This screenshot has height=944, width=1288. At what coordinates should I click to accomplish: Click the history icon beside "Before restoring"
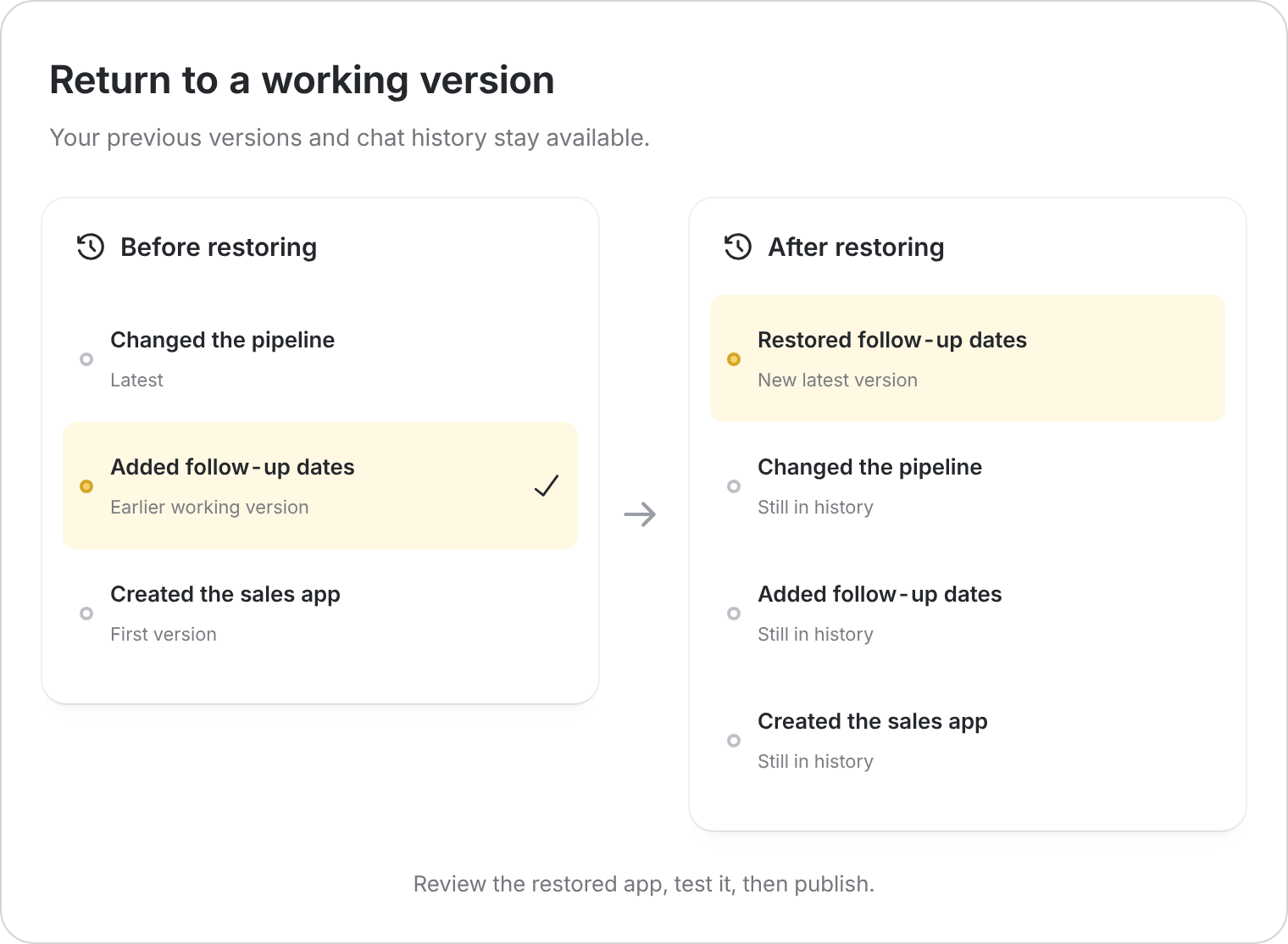click(91, 247)
